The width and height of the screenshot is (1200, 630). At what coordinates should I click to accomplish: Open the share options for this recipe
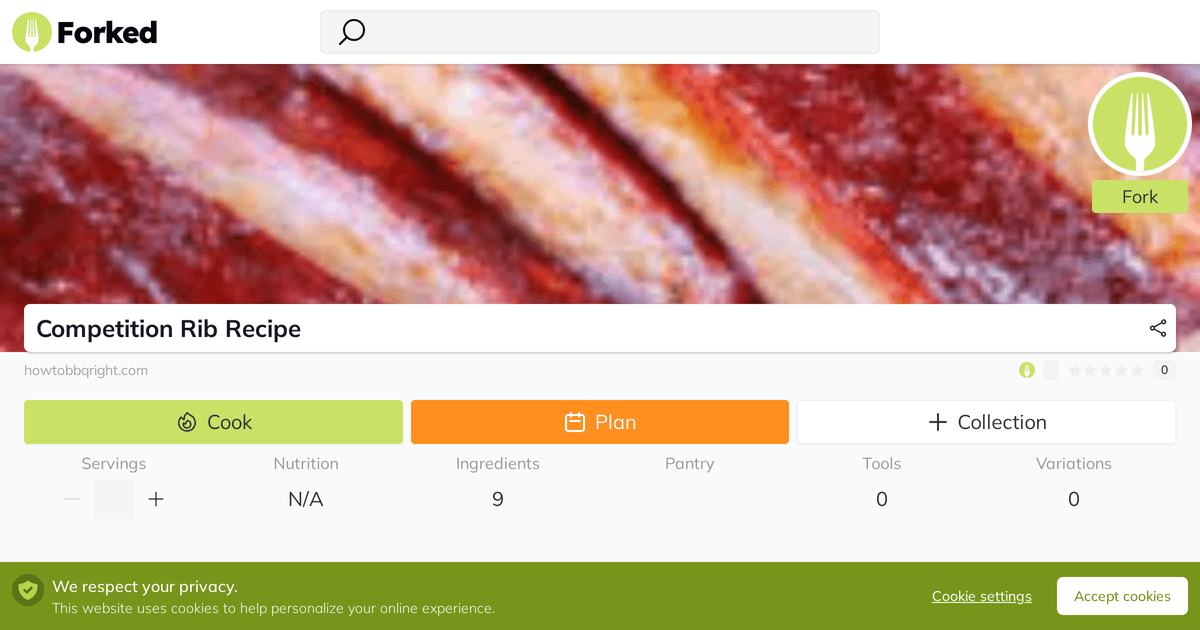click(x=1158, y=327)
